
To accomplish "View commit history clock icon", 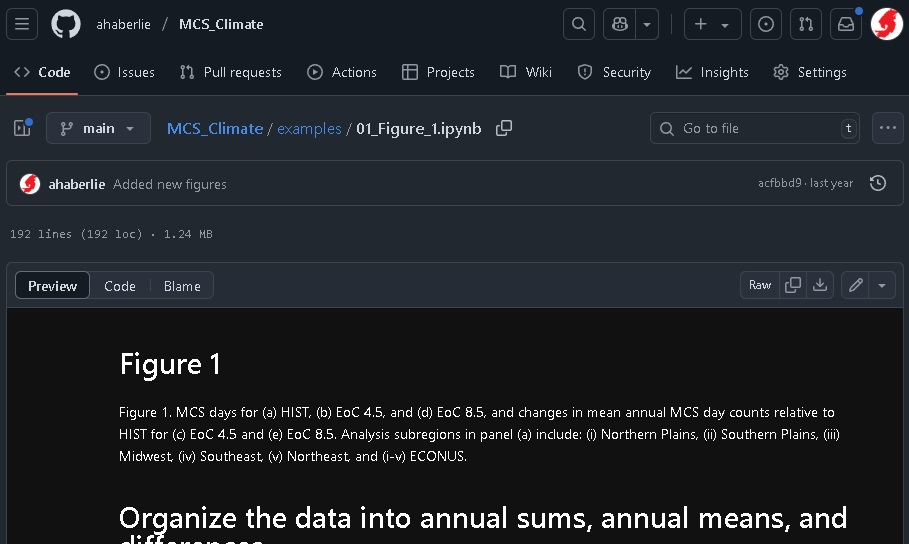I will 878,184.
